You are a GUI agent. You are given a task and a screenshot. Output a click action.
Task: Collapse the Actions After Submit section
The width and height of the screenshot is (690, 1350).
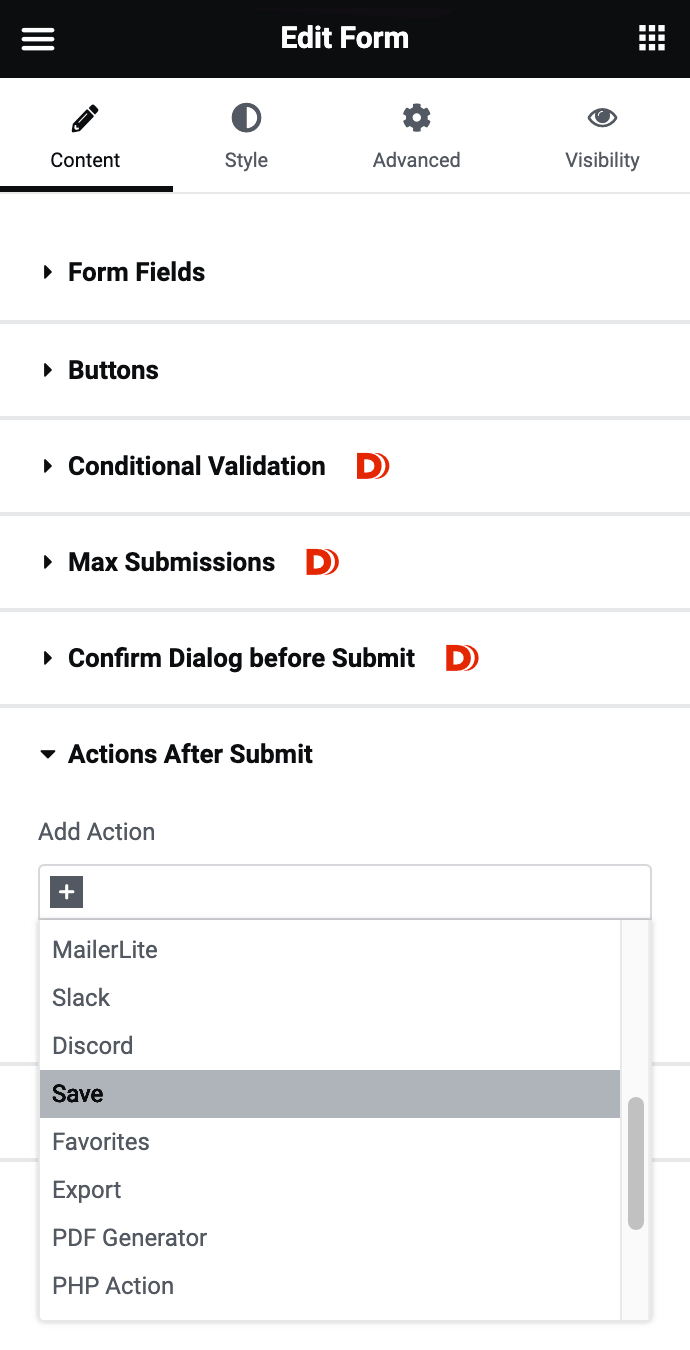pos(190,754)
